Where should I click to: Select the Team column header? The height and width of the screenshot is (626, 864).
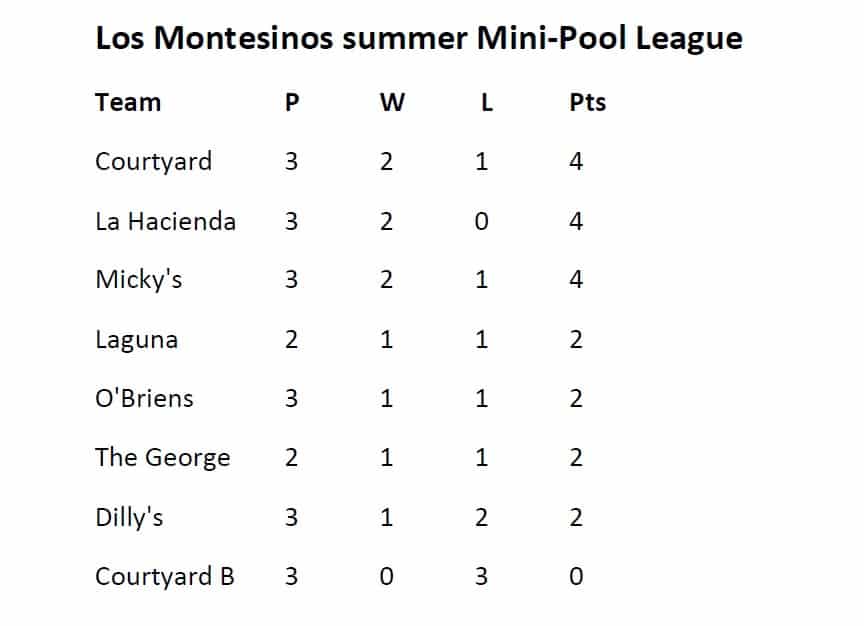[128, 102]
